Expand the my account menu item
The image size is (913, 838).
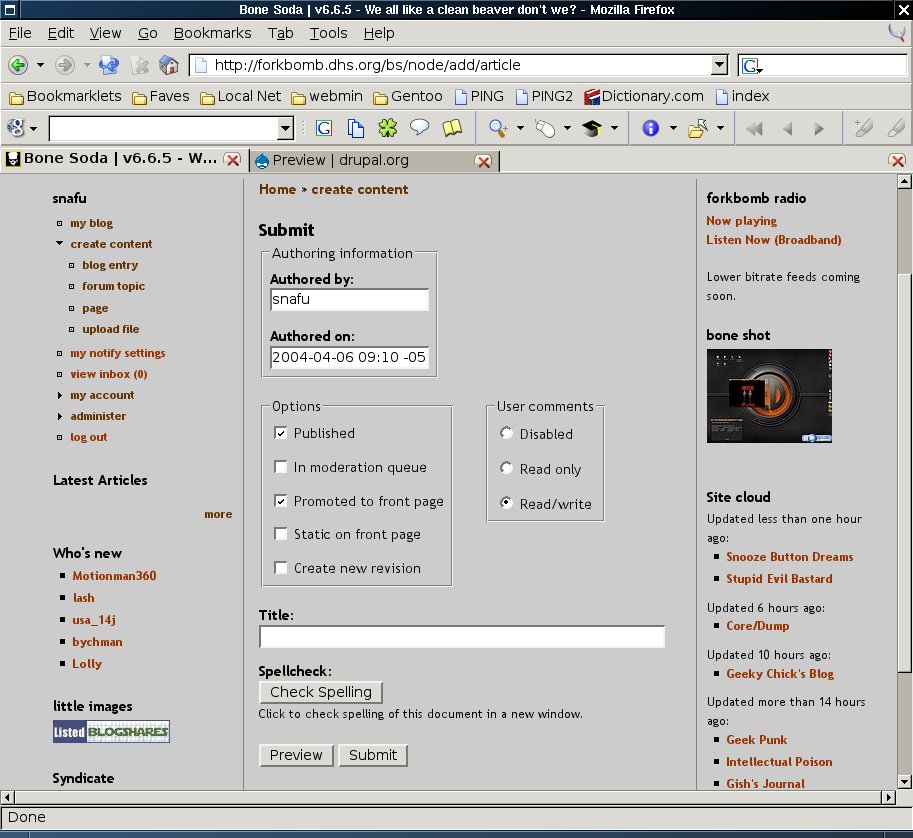(x=102, y=395)
